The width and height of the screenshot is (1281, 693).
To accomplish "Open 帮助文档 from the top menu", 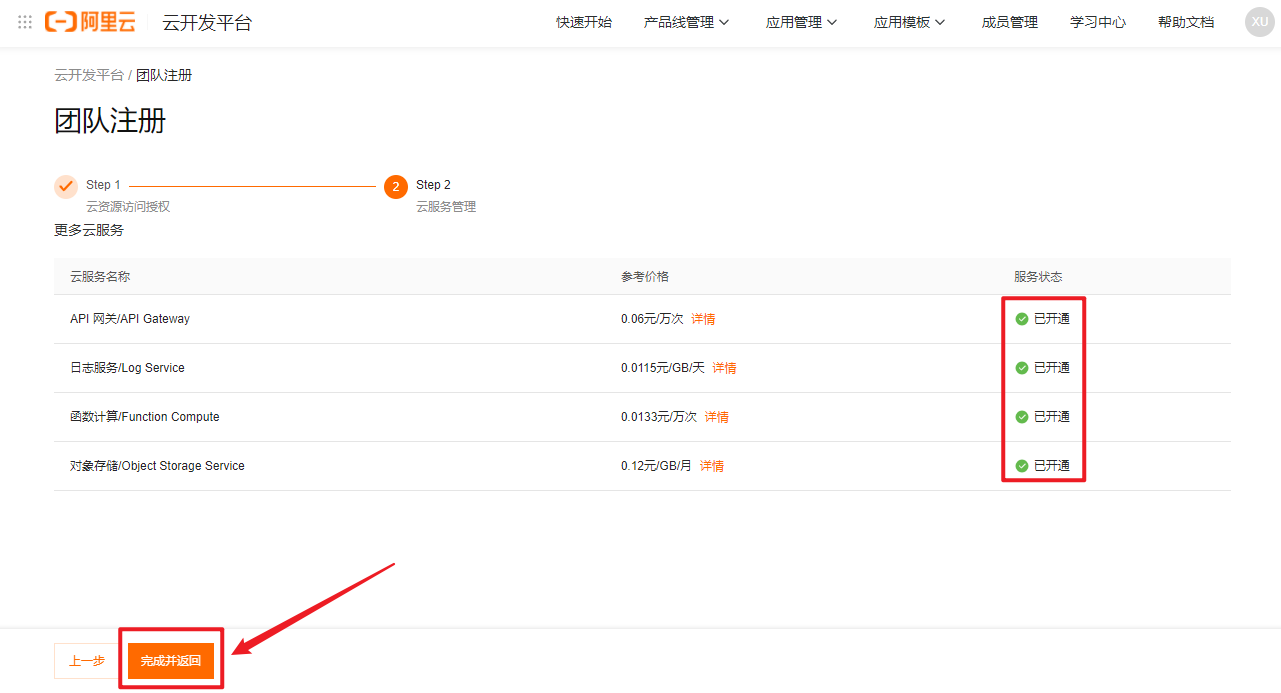I will (1186, 22).
